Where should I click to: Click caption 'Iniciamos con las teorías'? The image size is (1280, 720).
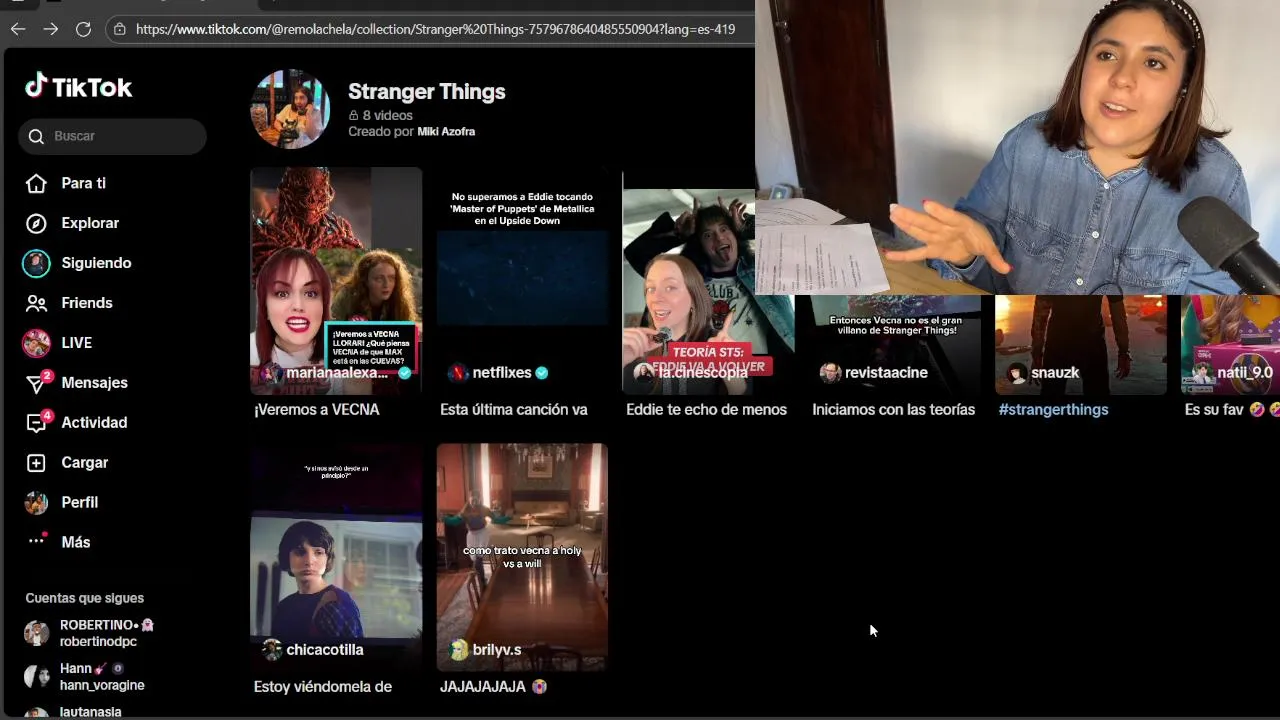(894, 410)
